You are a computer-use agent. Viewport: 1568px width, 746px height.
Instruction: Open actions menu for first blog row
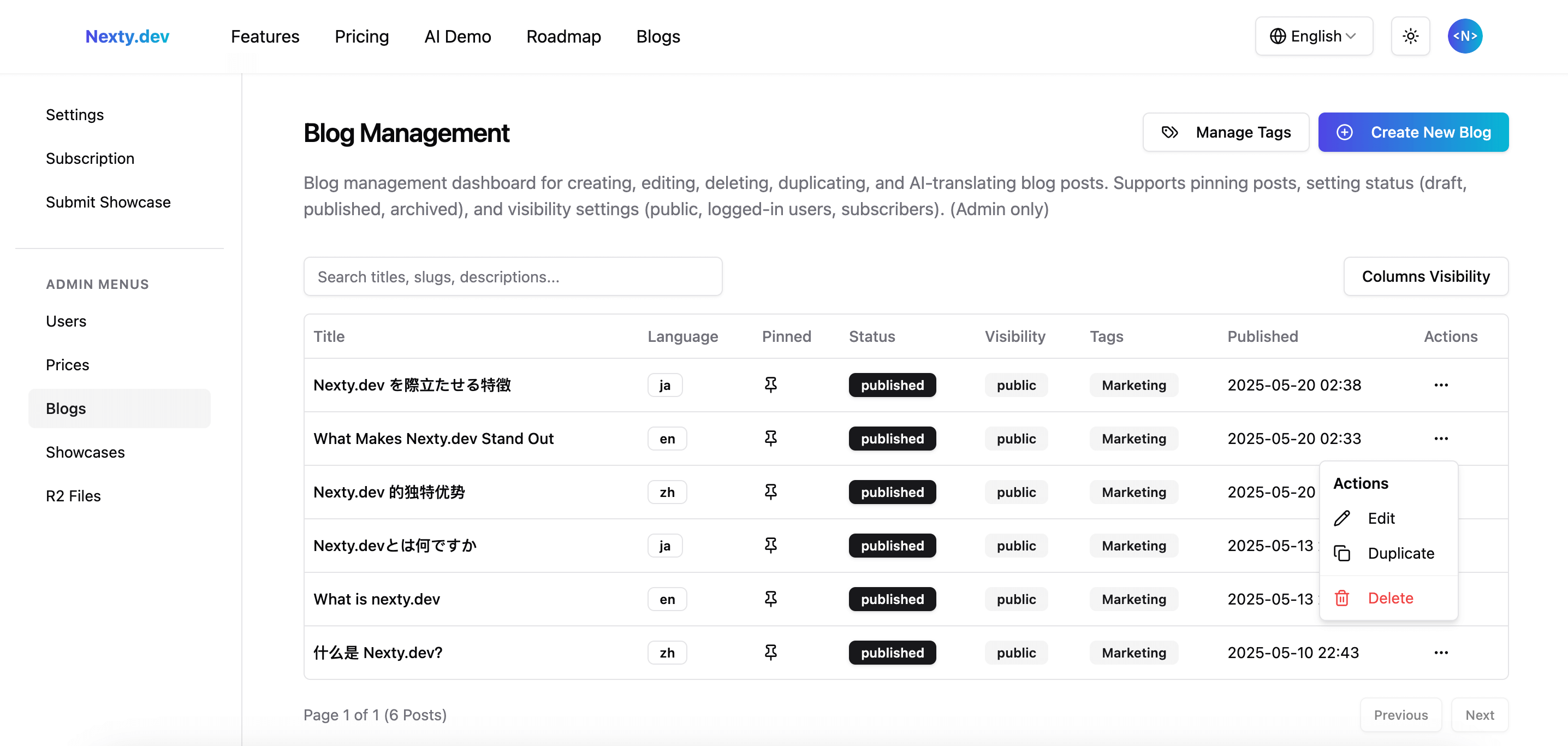tap(1440, 385)
